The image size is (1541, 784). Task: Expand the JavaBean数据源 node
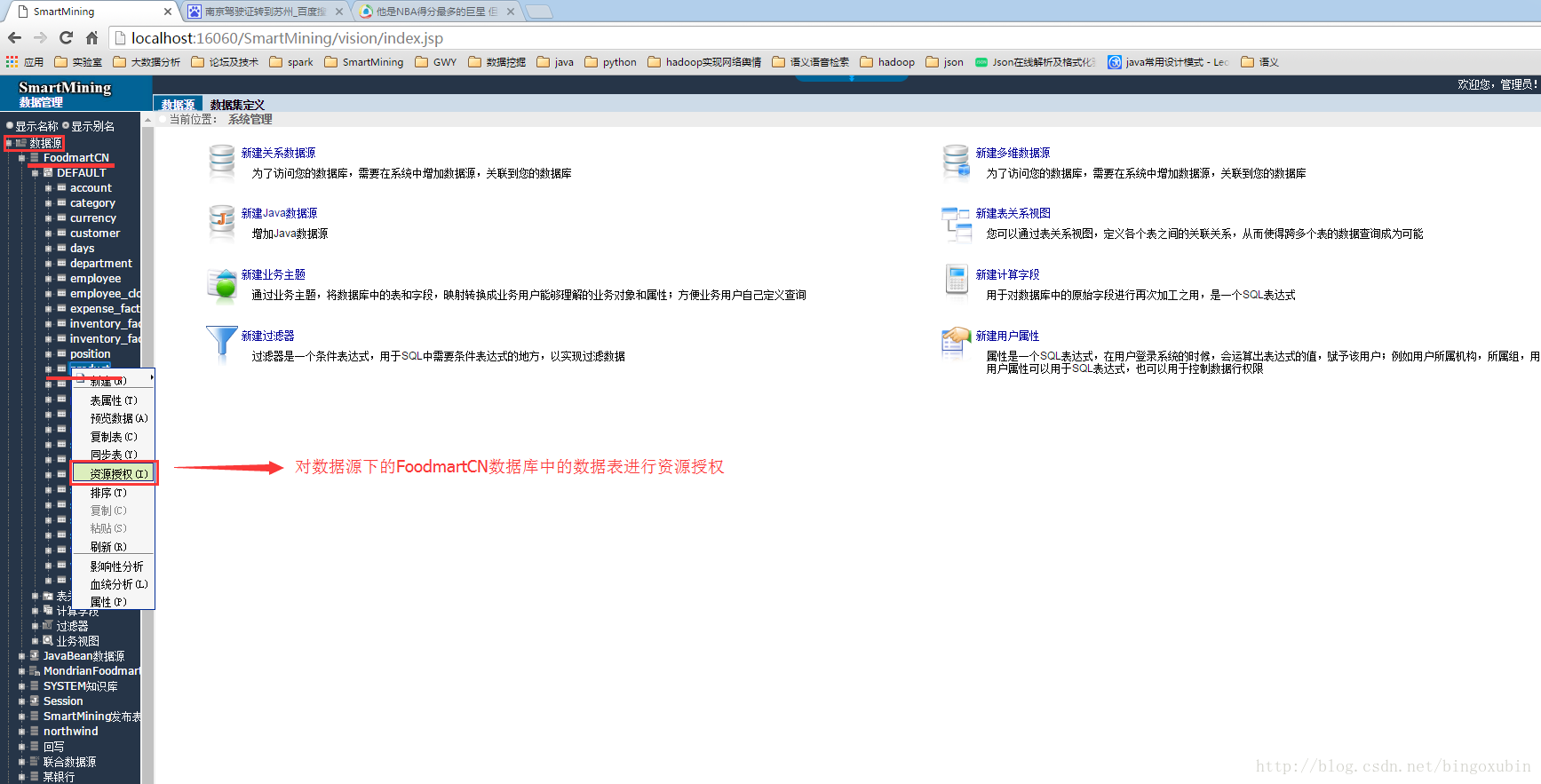(x=22, y=655)
